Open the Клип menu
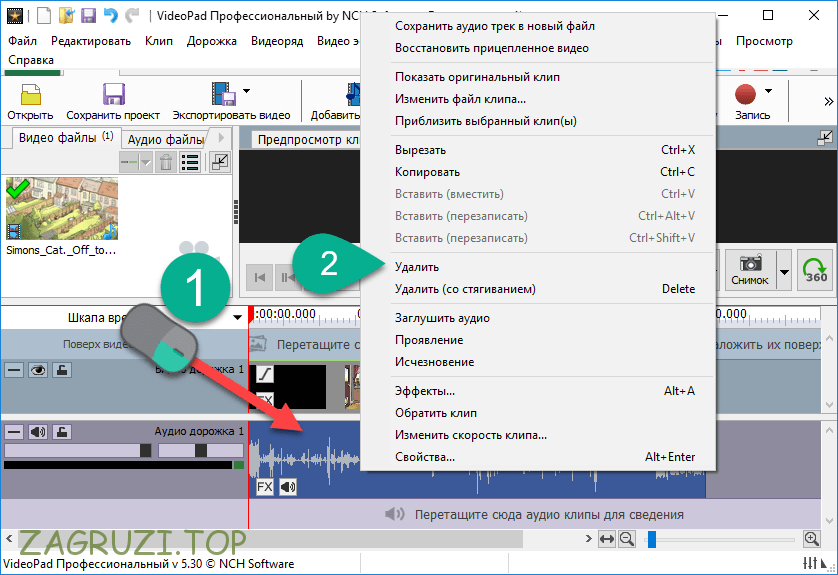The width and height of the screenshot is (838, 575). [x=159, y=41]
